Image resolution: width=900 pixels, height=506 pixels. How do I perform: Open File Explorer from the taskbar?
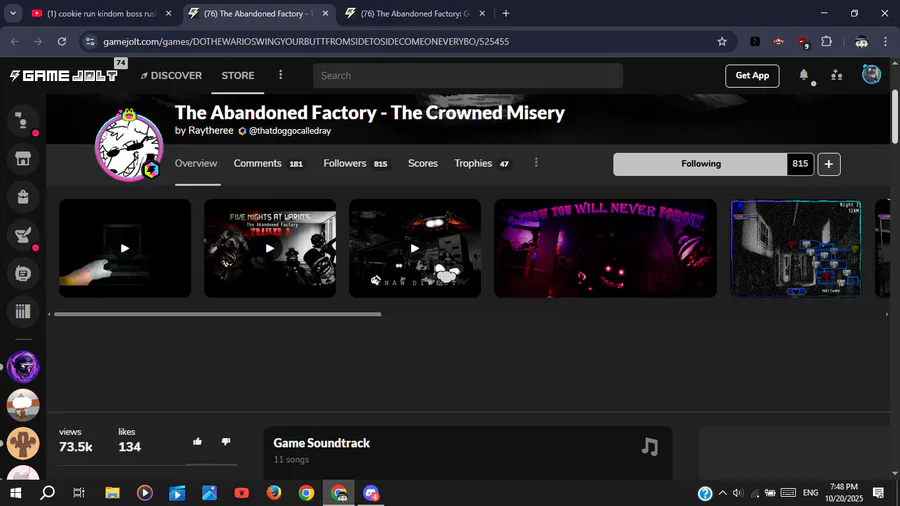[x=112, y=493]
